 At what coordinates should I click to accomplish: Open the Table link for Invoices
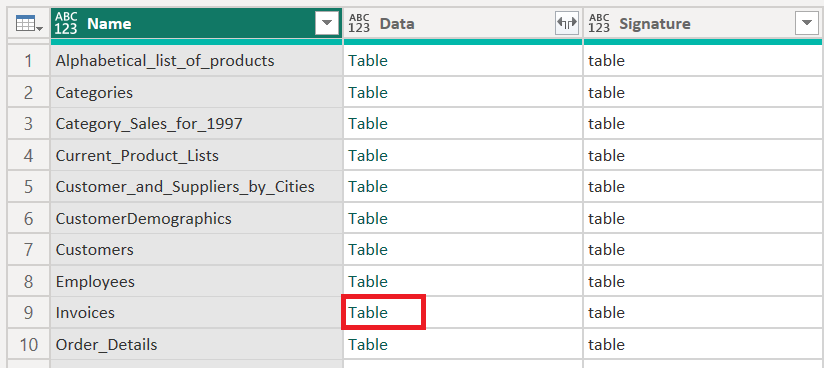[x=368, y=313]
